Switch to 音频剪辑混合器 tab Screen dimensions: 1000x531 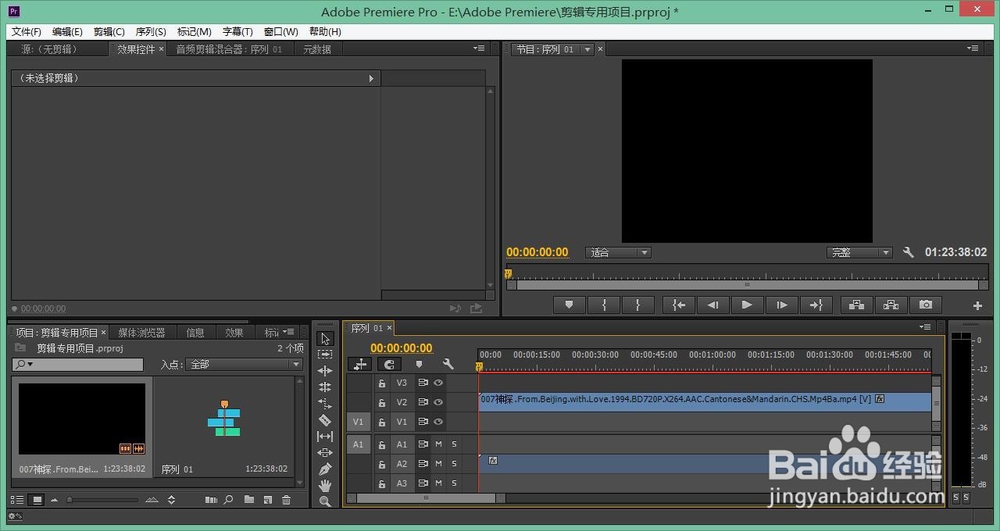pyautogui.click(x=229, y=49)
